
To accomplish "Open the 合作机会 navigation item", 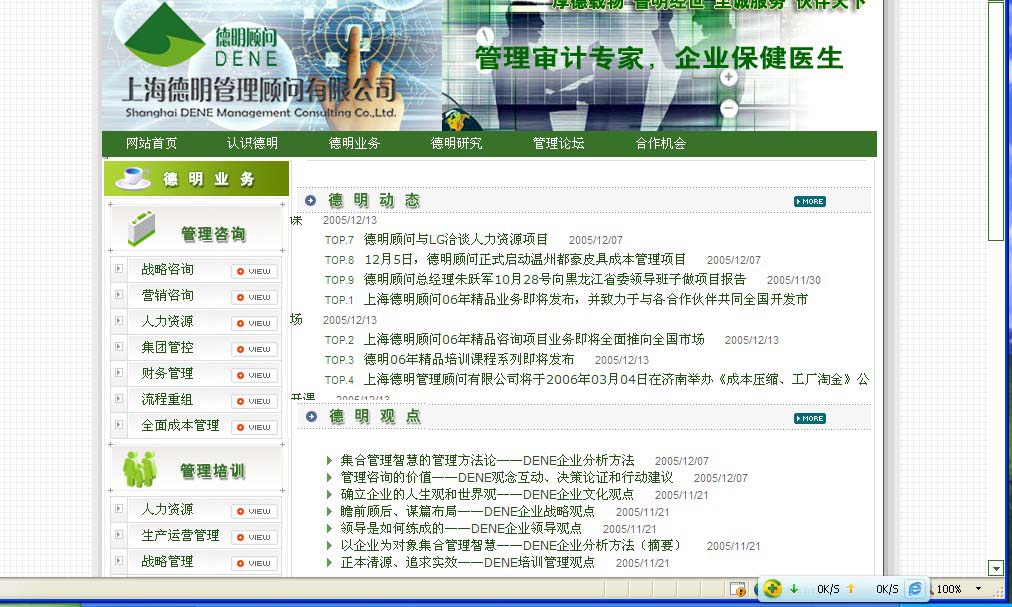I will (x=660, y=143).
